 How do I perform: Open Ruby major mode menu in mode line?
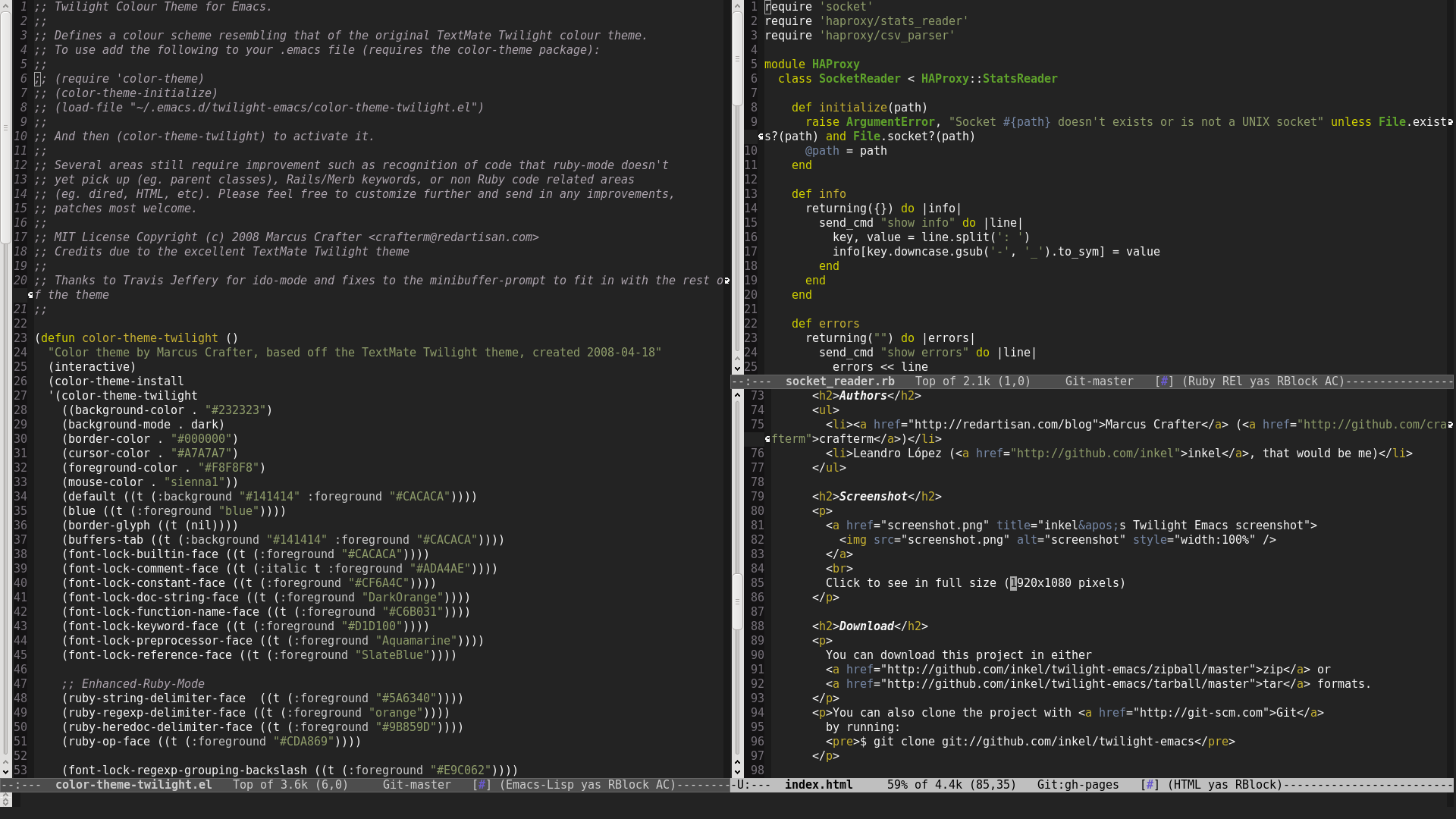1202,381
